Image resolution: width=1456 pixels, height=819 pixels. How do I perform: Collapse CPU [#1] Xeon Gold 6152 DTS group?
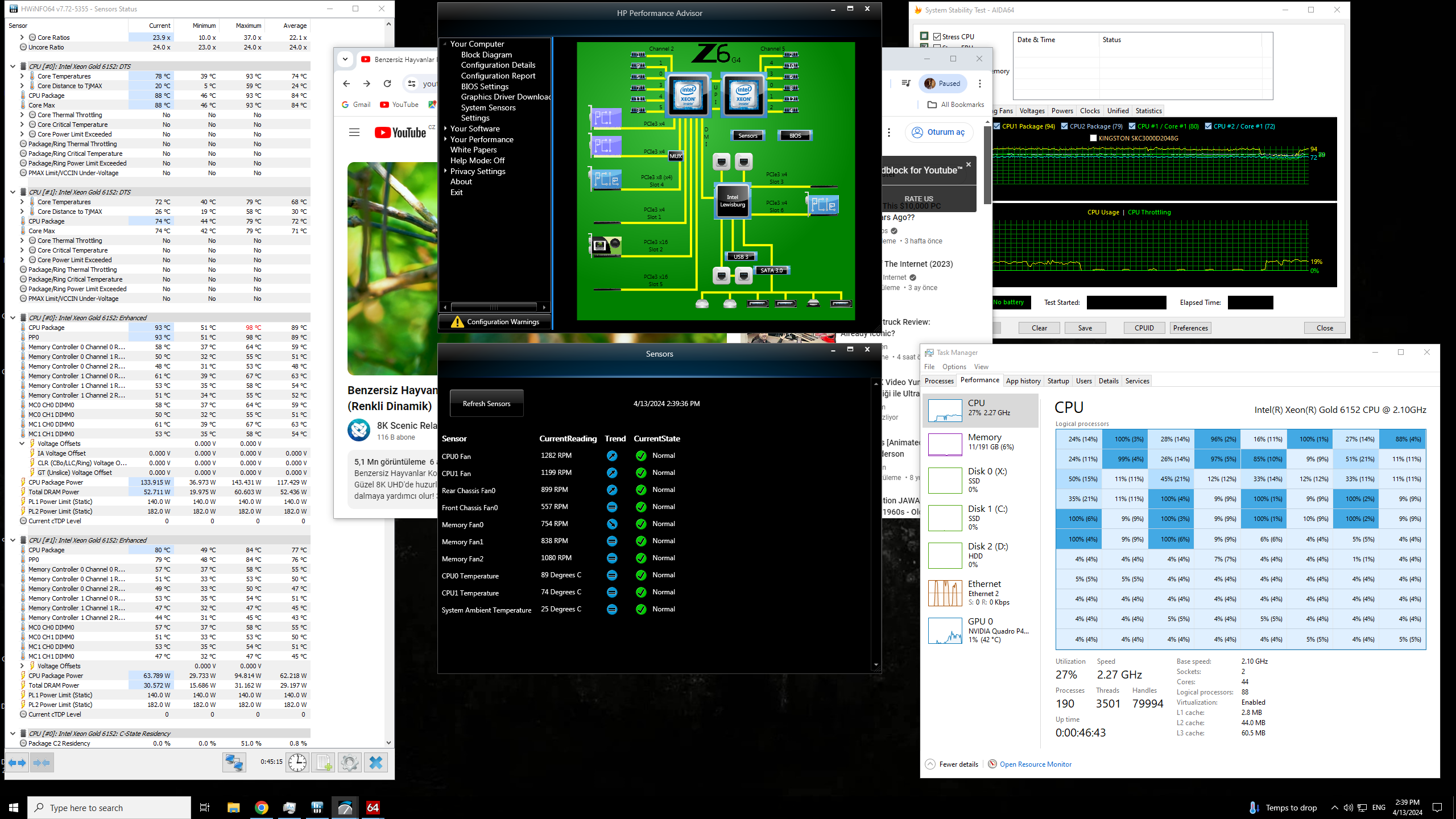13,192
